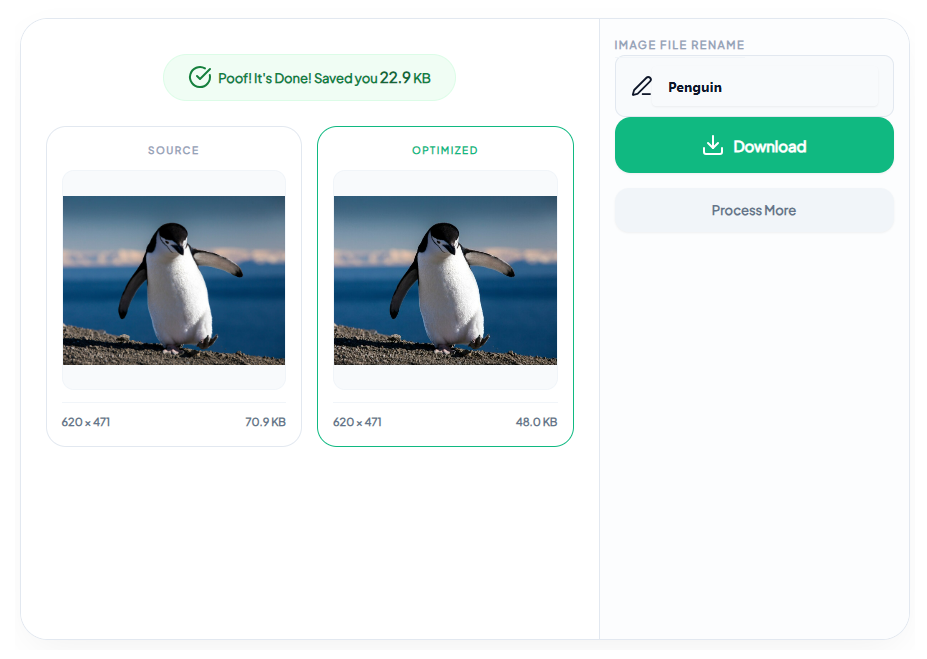Click the Process More button
The height and width of the screenshot is (659, 927).
[x=754, y=211]
